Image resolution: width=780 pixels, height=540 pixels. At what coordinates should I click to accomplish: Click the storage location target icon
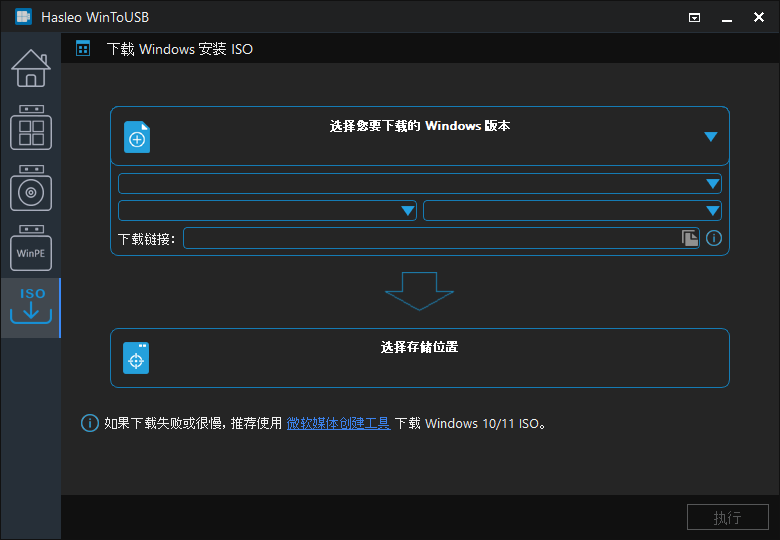(136, 358)
